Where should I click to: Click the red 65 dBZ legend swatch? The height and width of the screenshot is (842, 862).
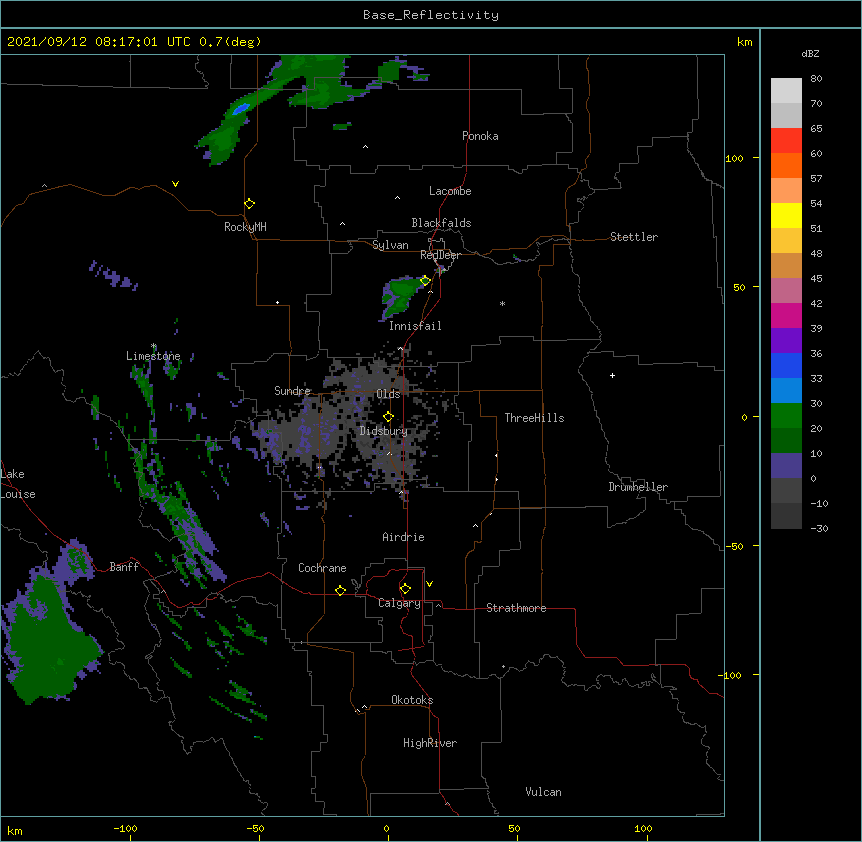coord(786,141)
